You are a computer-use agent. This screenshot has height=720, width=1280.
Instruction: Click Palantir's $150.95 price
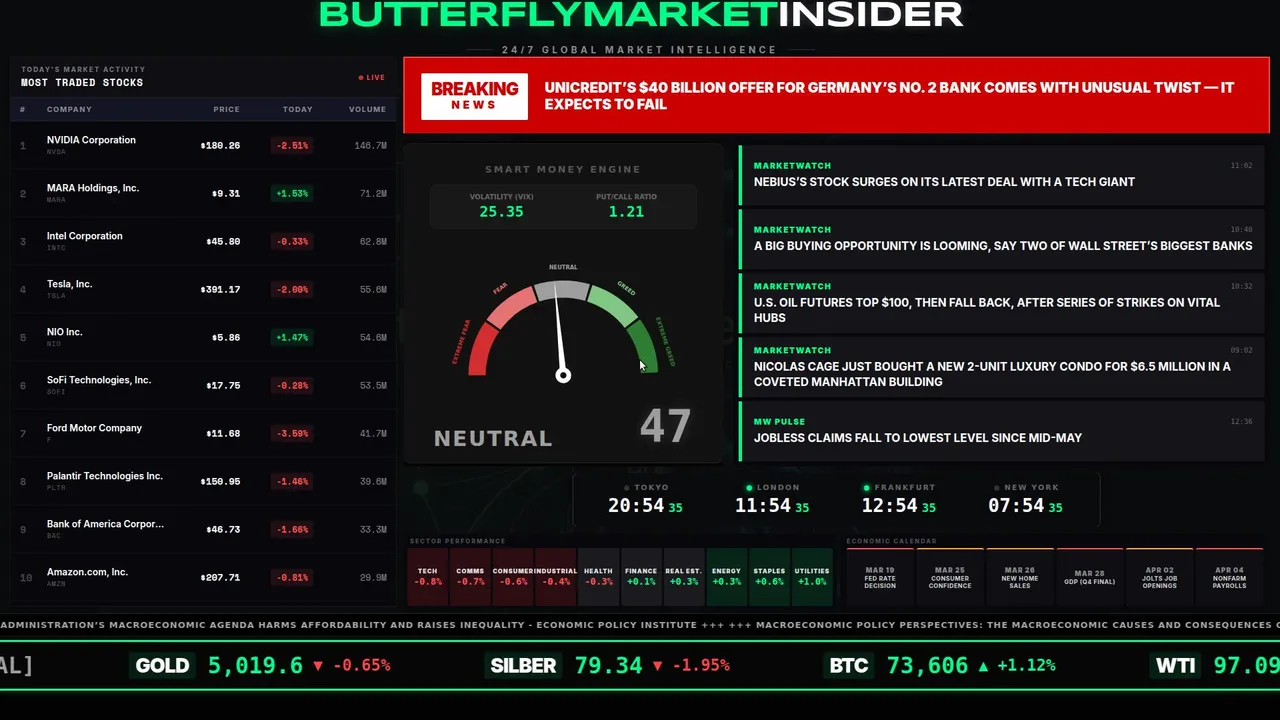click(x=220, y=481)
